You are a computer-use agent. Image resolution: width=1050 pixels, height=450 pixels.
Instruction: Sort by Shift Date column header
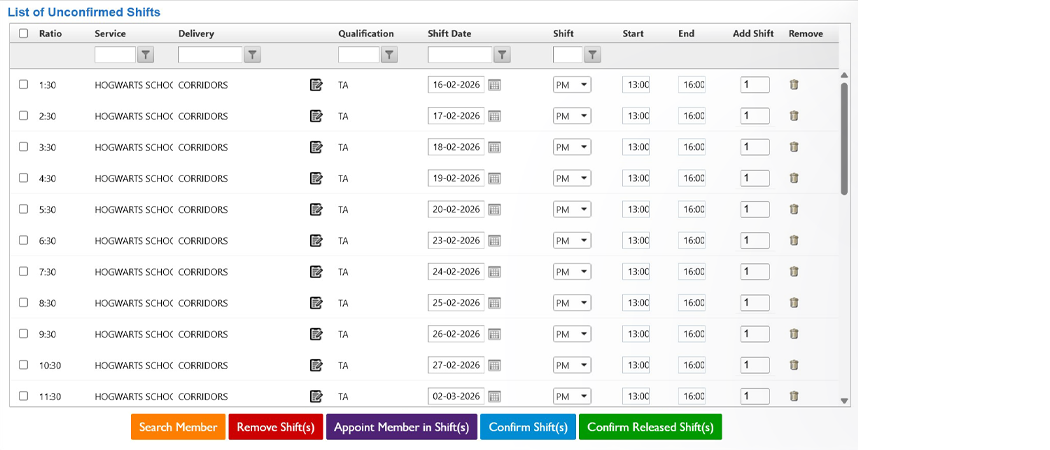pyautogui.click(x=449, y=33)
